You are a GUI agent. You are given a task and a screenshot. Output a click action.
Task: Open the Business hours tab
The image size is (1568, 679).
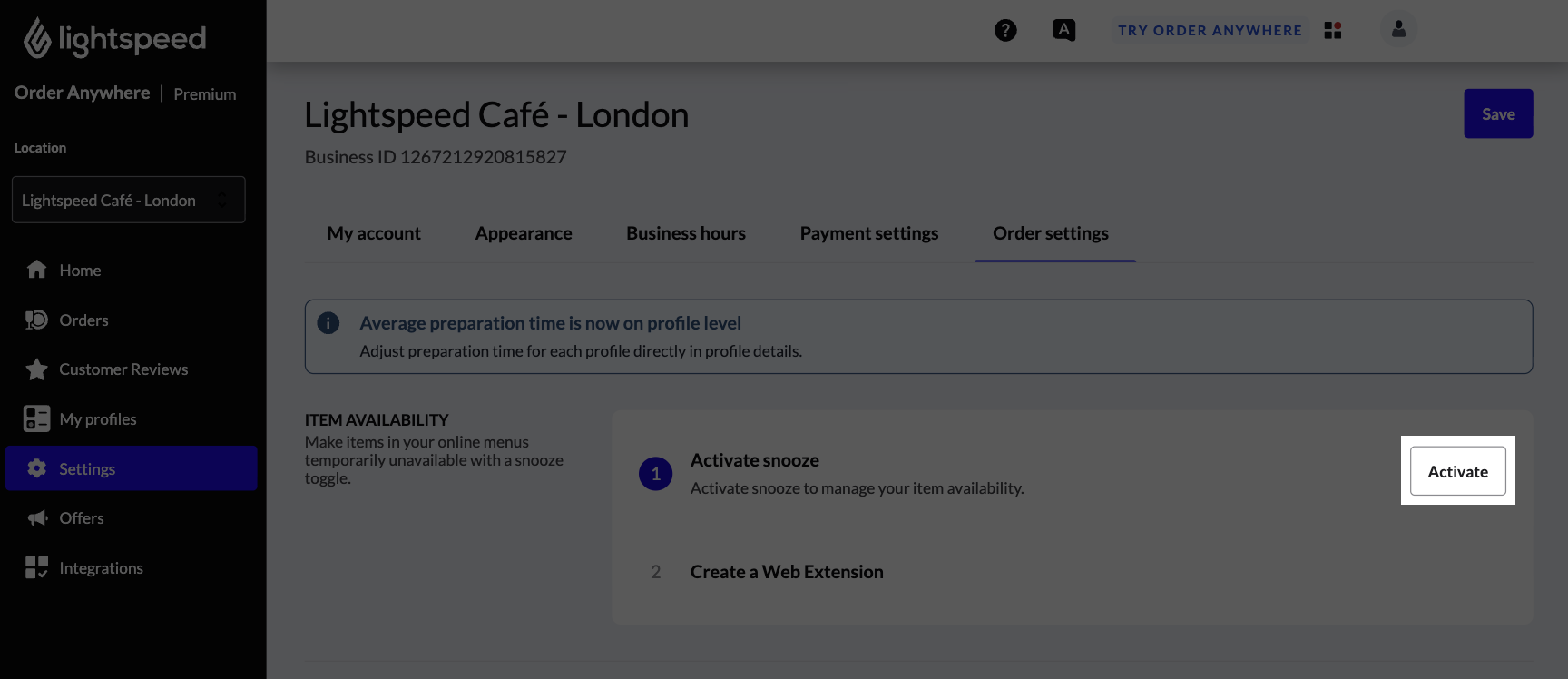(x=685, y=233)
